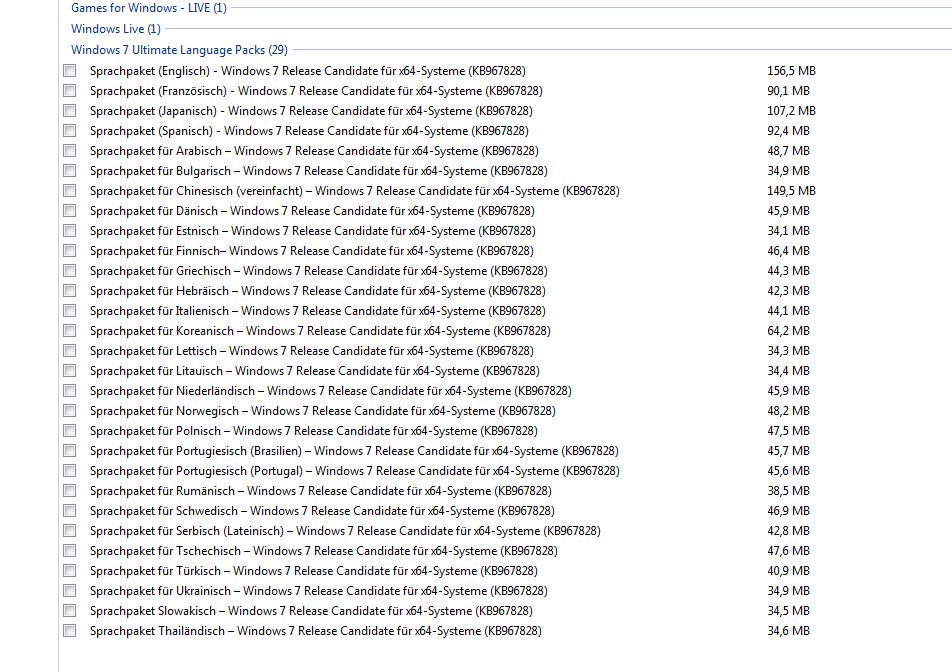Enable the Spanisch language pack checkbox
Screen dimensions: 952x672
tap(70, 131)
